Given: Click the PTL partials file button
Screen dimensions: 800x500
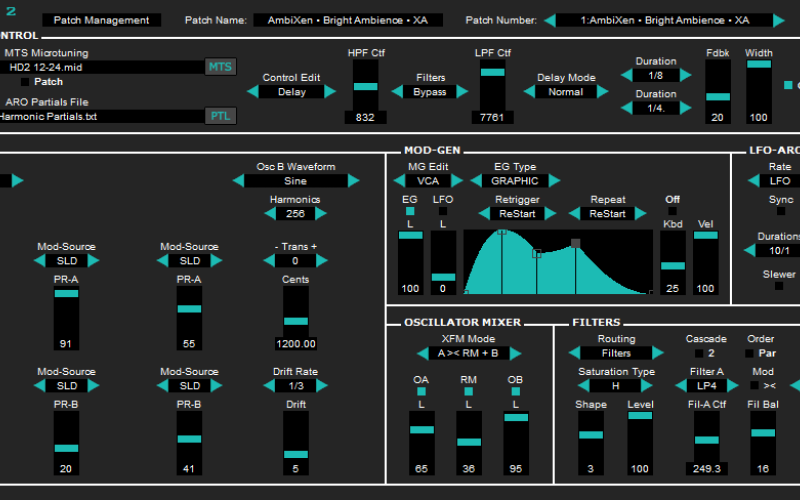Looking at the screenshot, I should click(220, 116).
